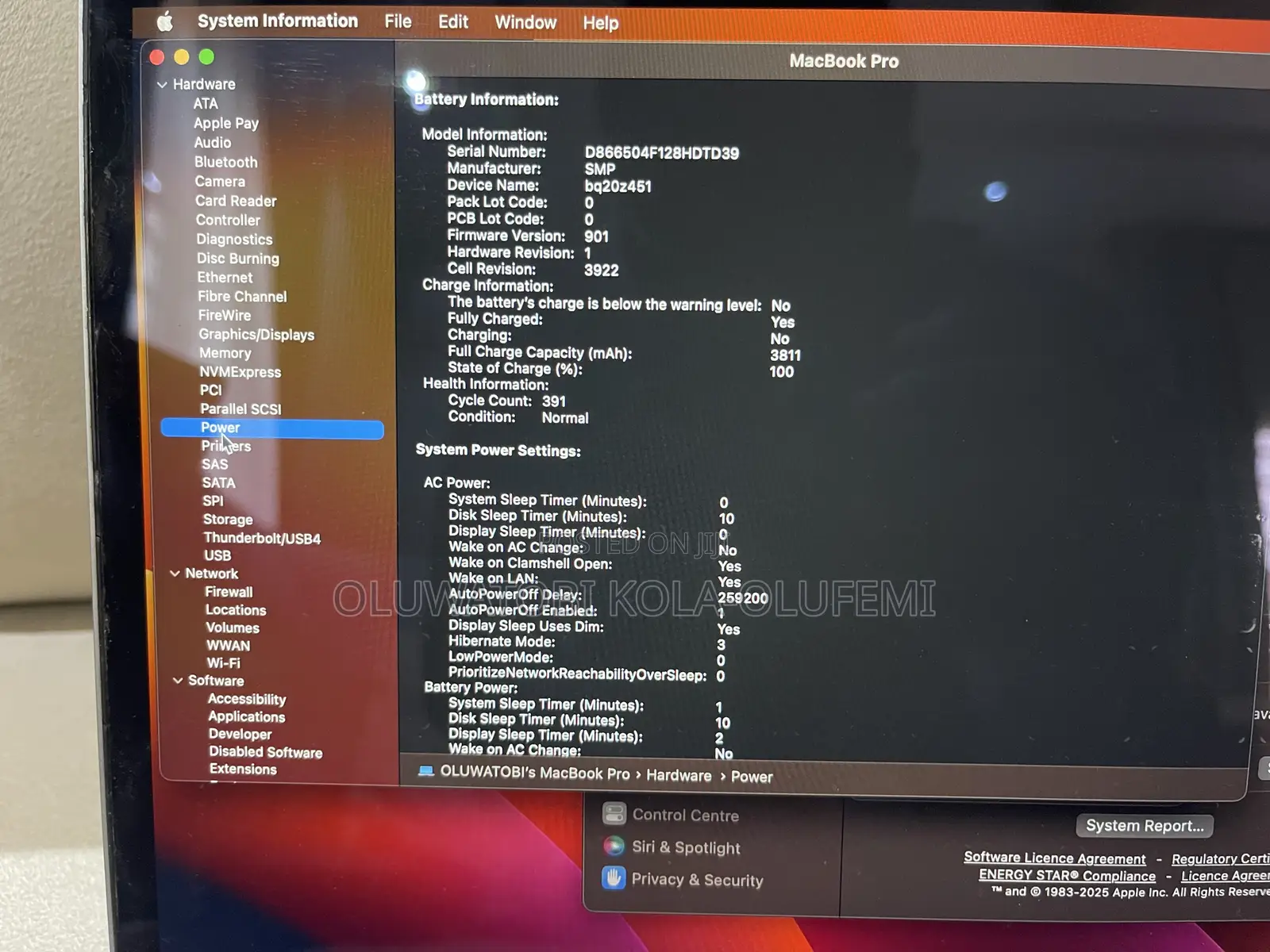Open the Control Centre icon in Settings
The image size is (1270, 952).
614,813
